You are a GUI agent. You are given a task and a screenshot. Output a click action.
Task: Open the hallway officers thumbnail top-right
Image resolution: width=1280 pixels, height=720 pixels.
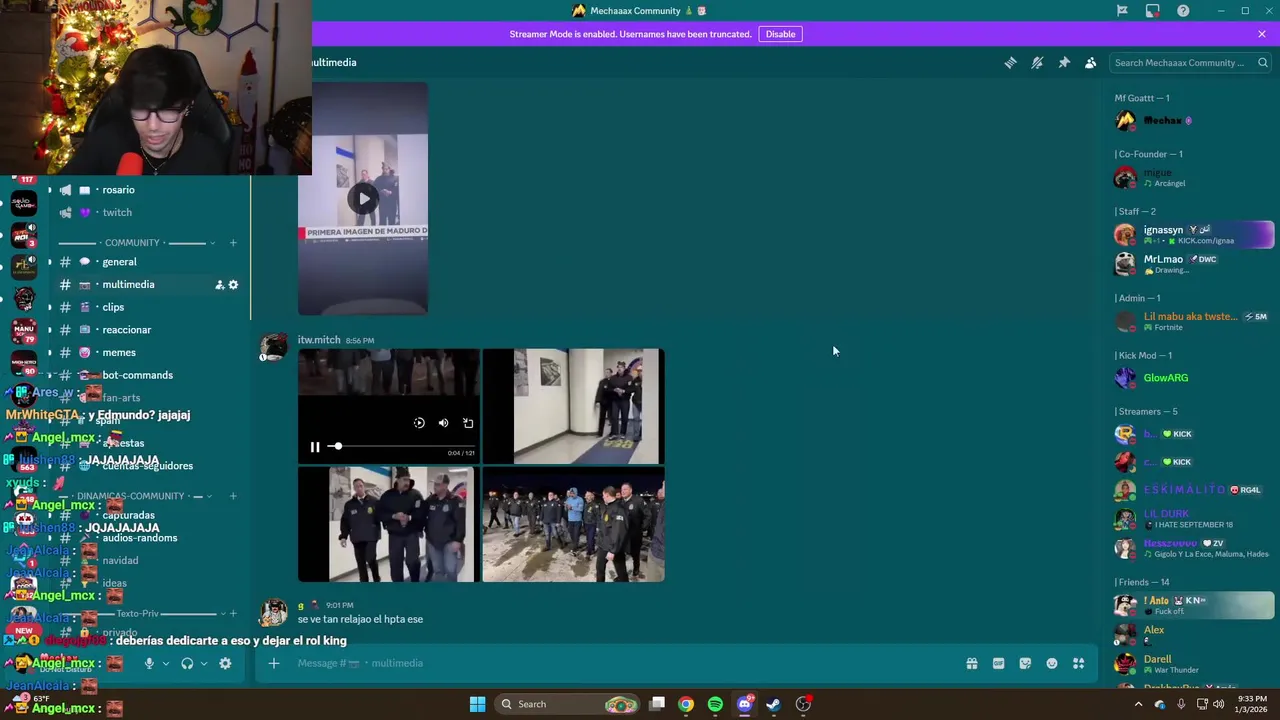coord(573,406)
